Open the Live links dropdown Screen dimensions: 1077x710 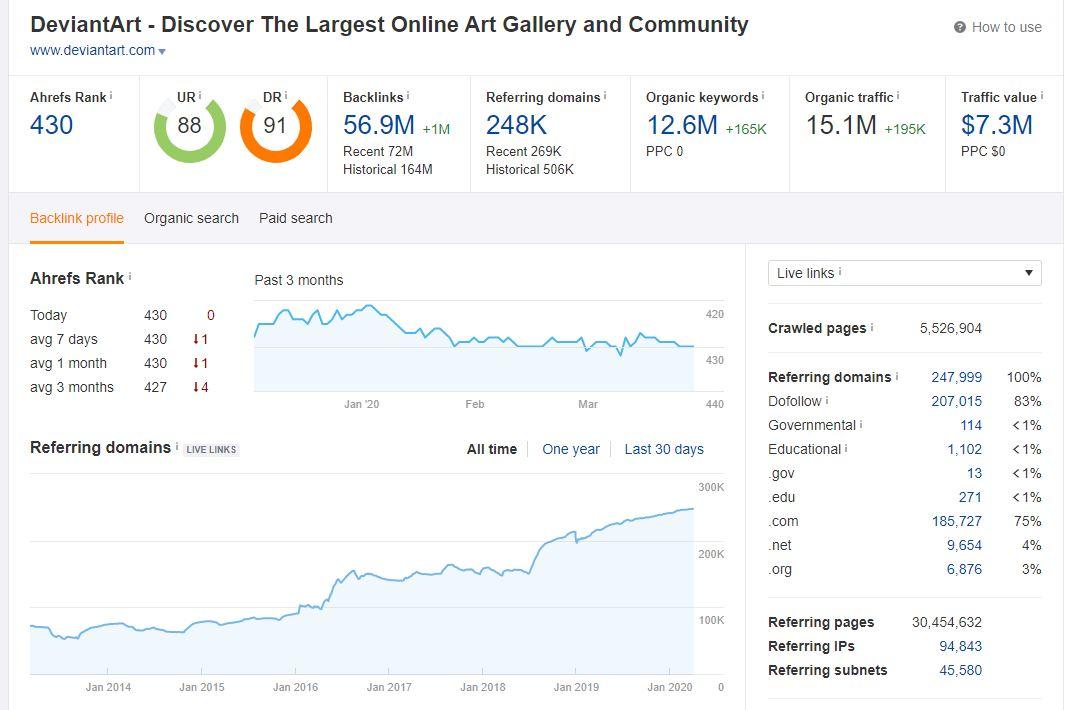(904, 273)
